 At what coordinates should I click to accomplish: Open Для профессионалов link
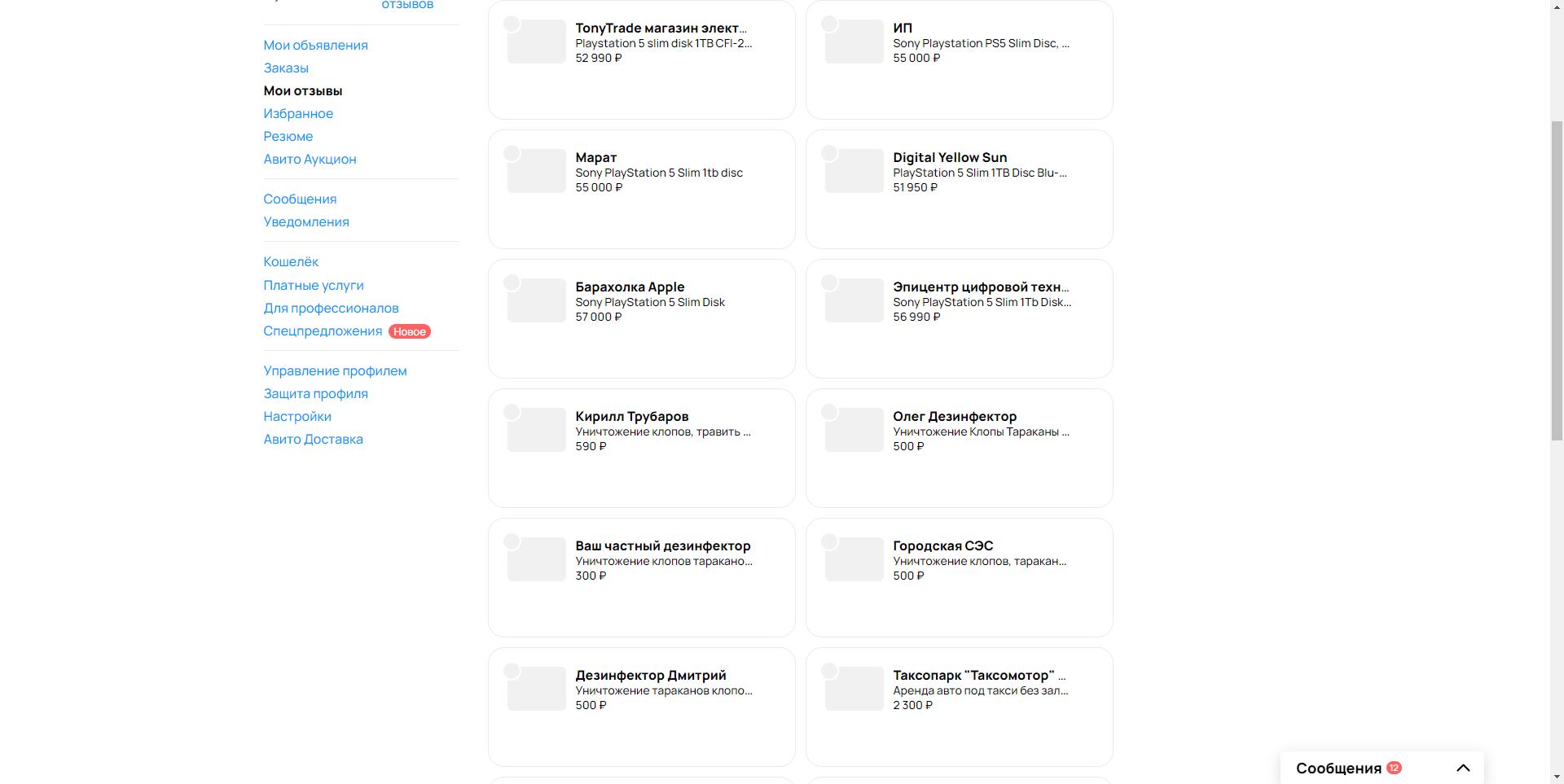[331, 309]
